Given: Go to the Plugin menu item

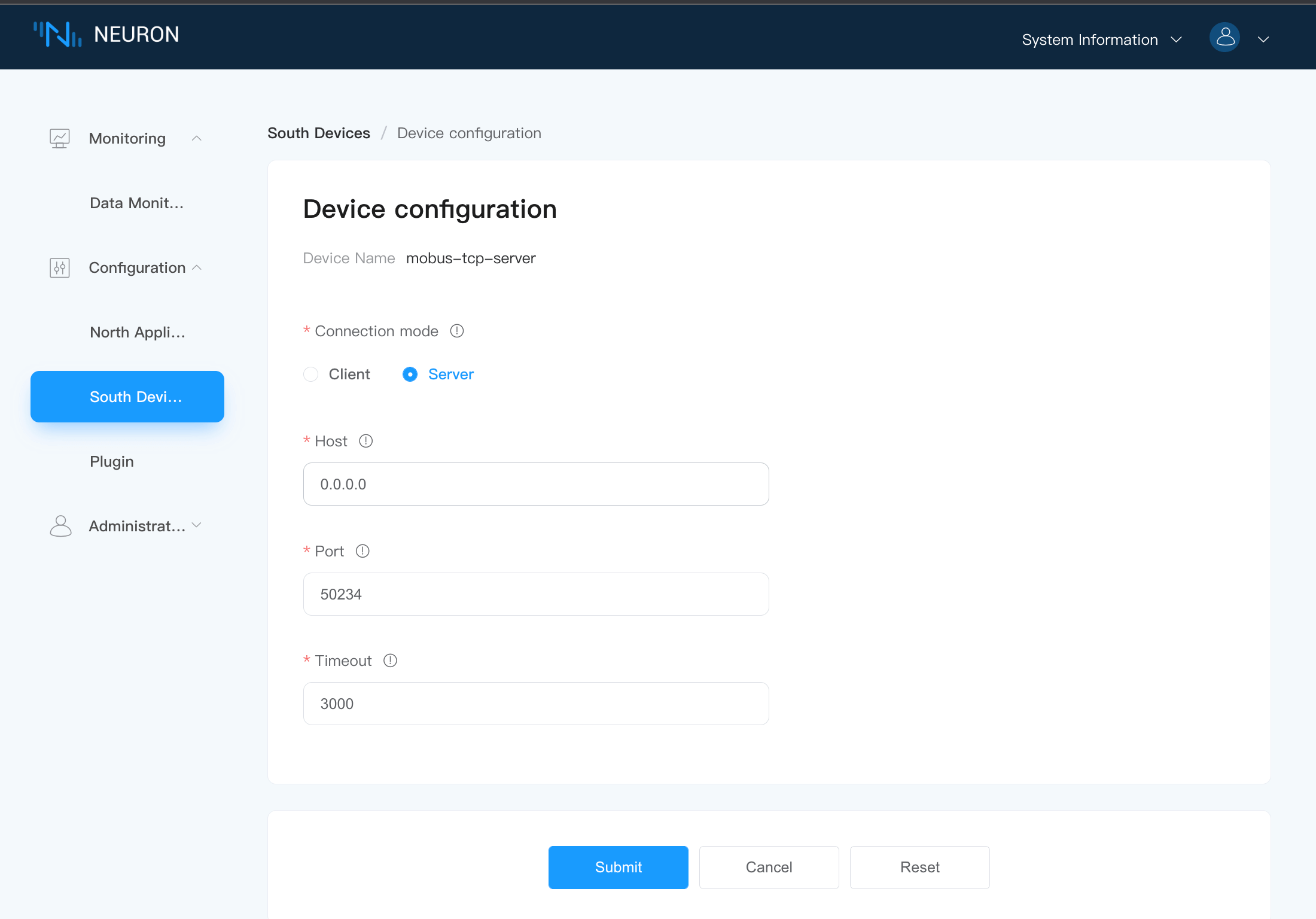Looking at the screenshot, I should pos(112,461).
